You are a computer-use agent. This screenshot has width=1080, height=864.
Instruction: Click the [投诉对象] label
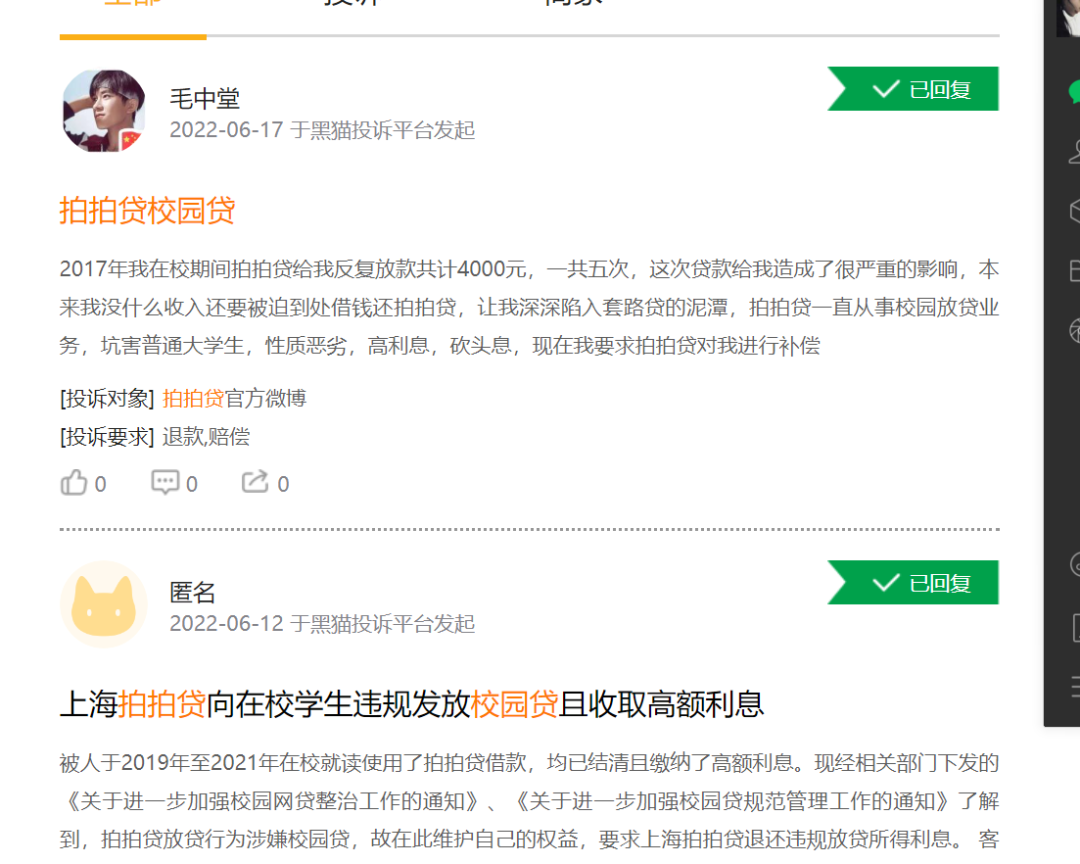[107, 398]
